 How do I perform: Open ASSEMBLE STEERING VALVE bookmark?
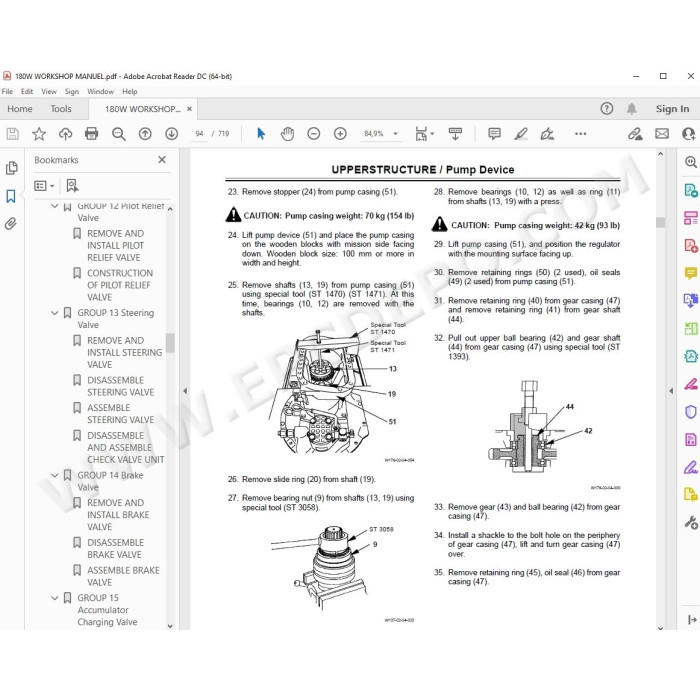[121, 414]
